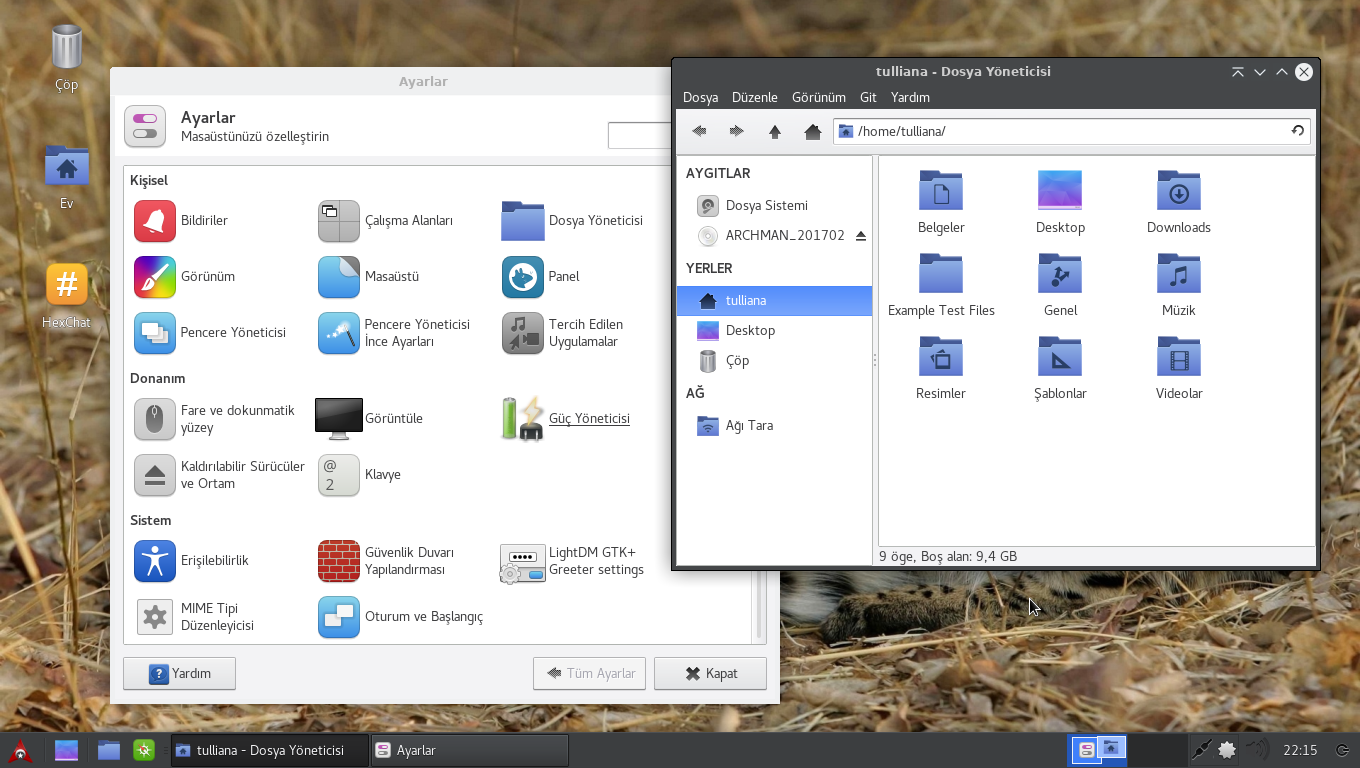1360x768 pixels.
Task: Open Dosya Yöneticisi settings in Ayarlar
Action: tap(572, 221)
